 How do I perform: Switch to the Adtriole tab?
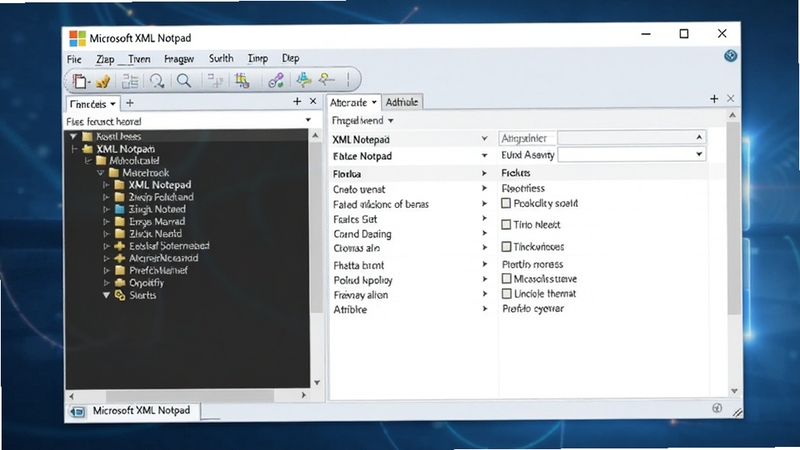coord(402,102)
